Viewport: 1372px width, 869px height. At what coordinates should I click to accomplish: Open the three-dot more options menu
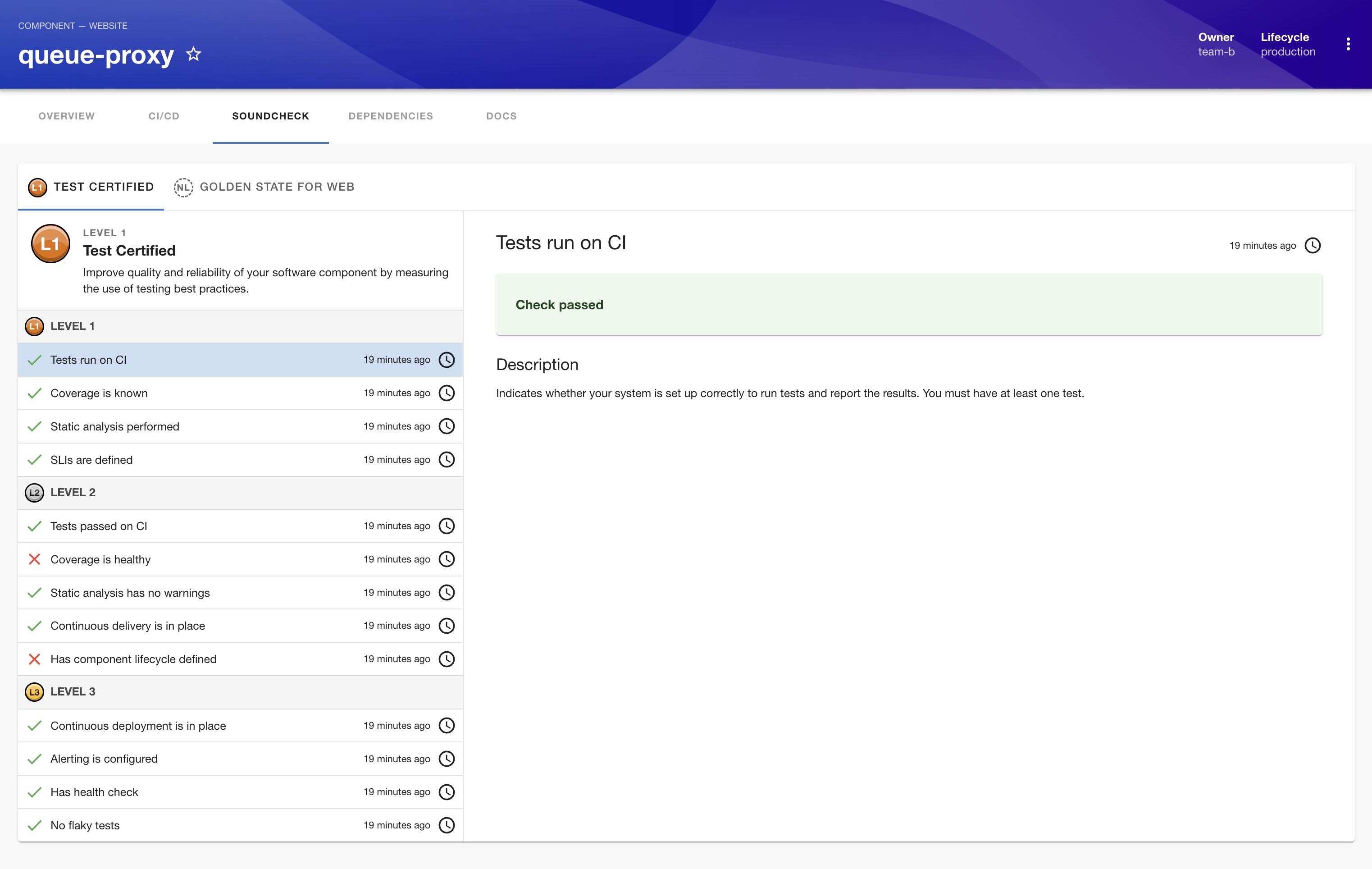coord(1348,44)
